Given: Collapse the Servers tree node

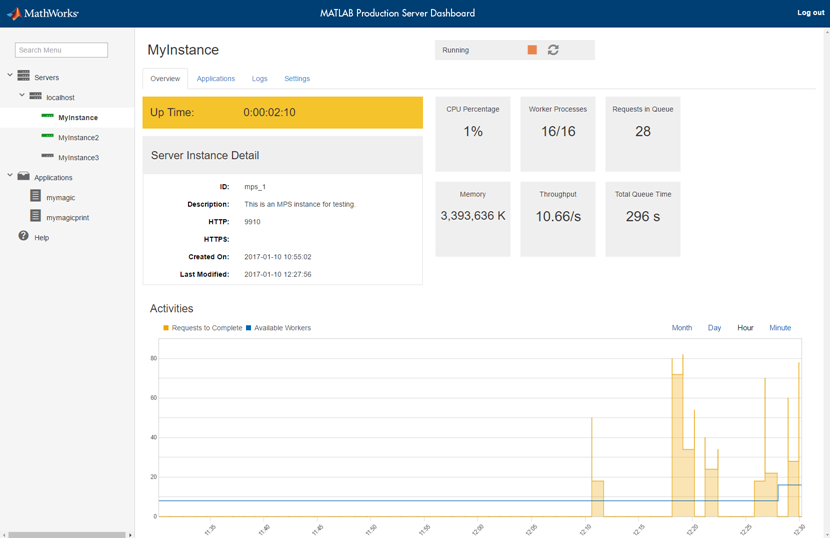Looking at the screenshot, I should 10,75.
